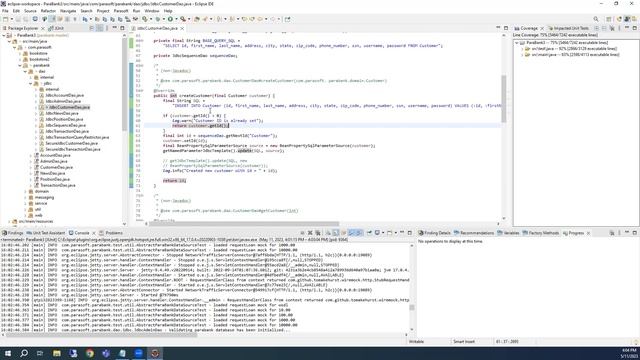Image resolution: width=640 pixels, height=360 pixels.
Task: Select JdbcSequenceDao.java in Package Explorer
Action: (65, 125)
